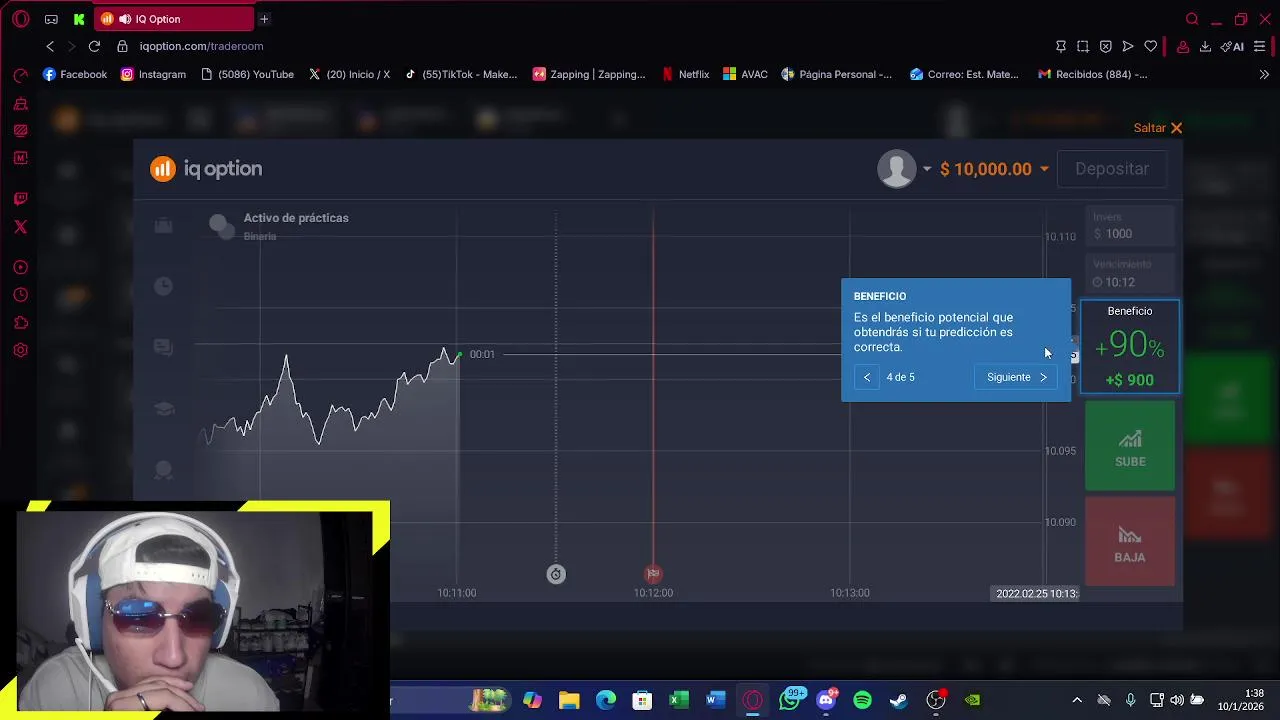The width and height of the screenshot is (1280, 720).
Task: Take a snapshot with toolbar icon
Action: click(x=1083, y=46)
